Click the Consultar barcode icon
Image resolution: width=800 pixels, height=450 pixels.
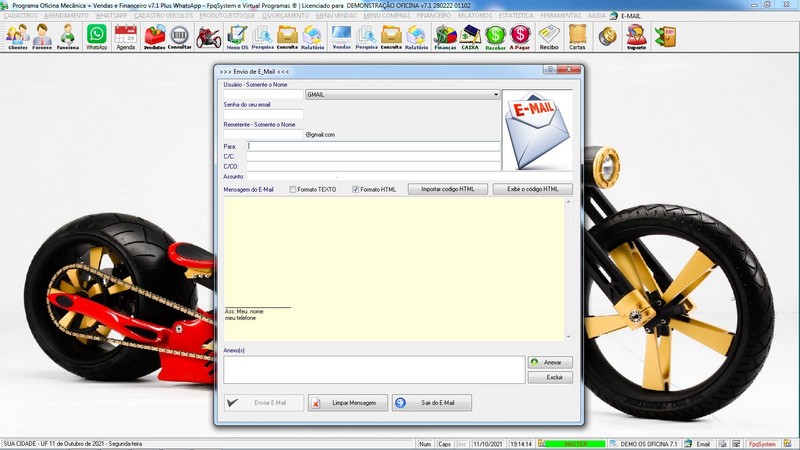(180, 37)
